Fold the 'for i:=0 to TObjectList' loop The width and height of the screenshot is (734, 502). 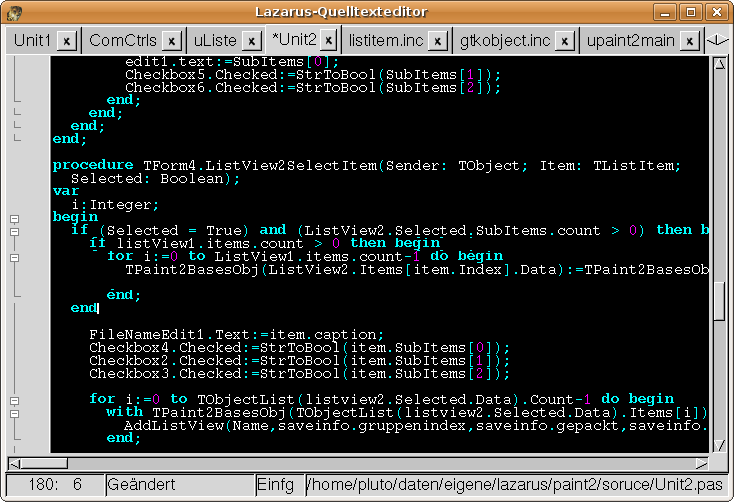point(15,399)
